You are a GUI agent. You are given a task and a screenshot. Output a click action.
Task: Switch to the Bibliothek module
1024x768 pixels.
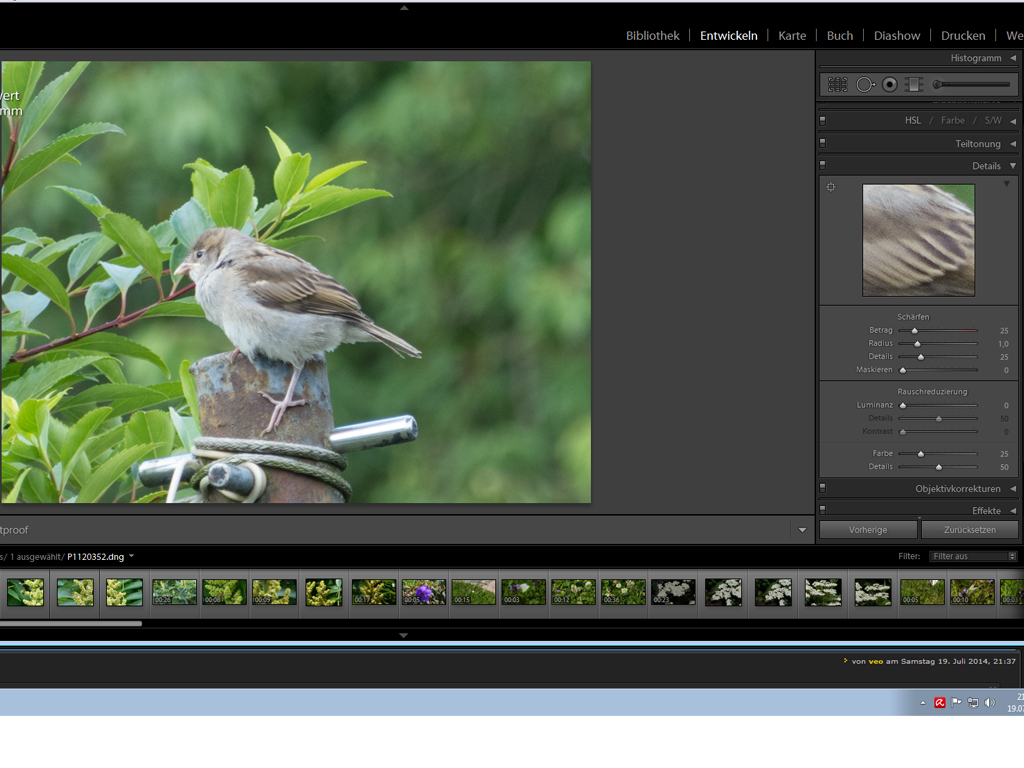point(652,36)
